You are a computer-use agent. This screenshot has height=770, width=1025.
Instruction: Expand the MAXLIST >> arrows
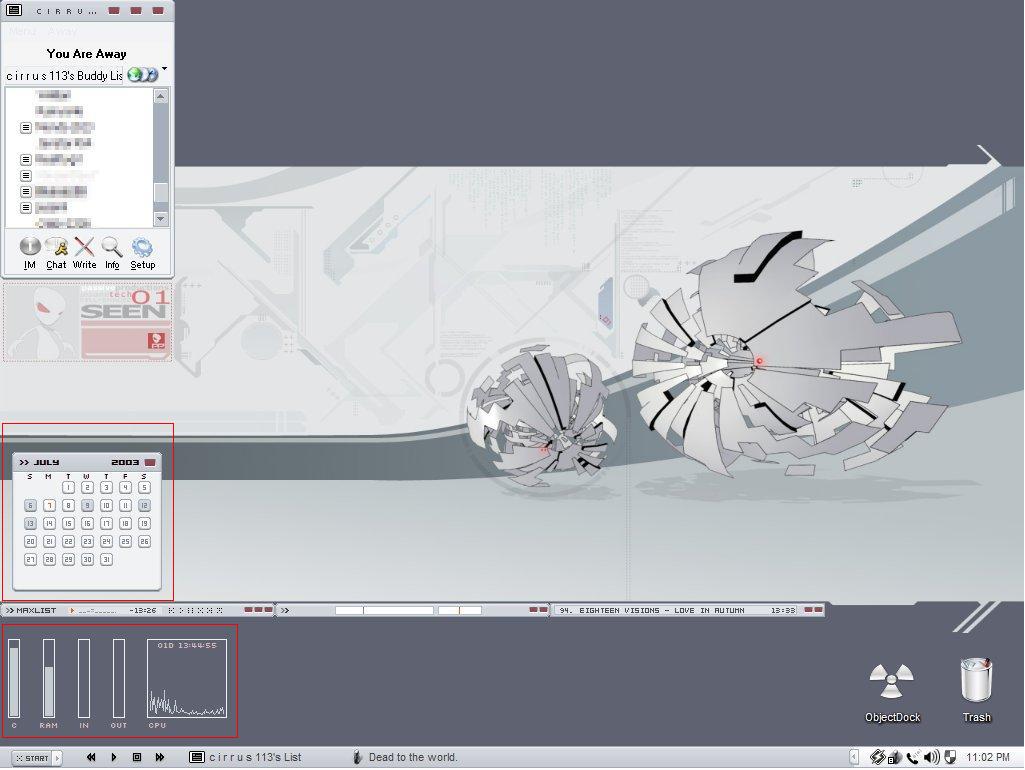coord(10,610)
